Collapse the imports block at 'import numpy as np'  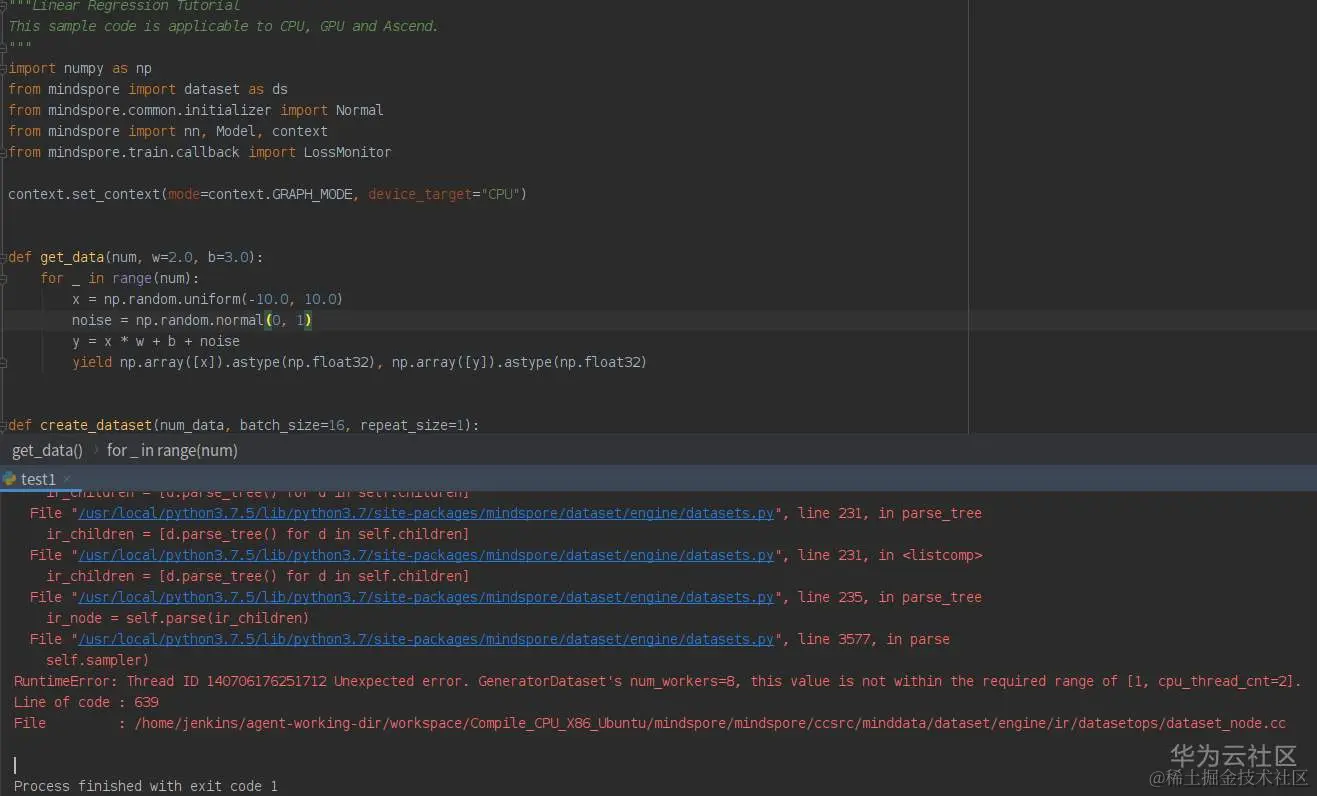pyautogui.click(x=4, y=68)
